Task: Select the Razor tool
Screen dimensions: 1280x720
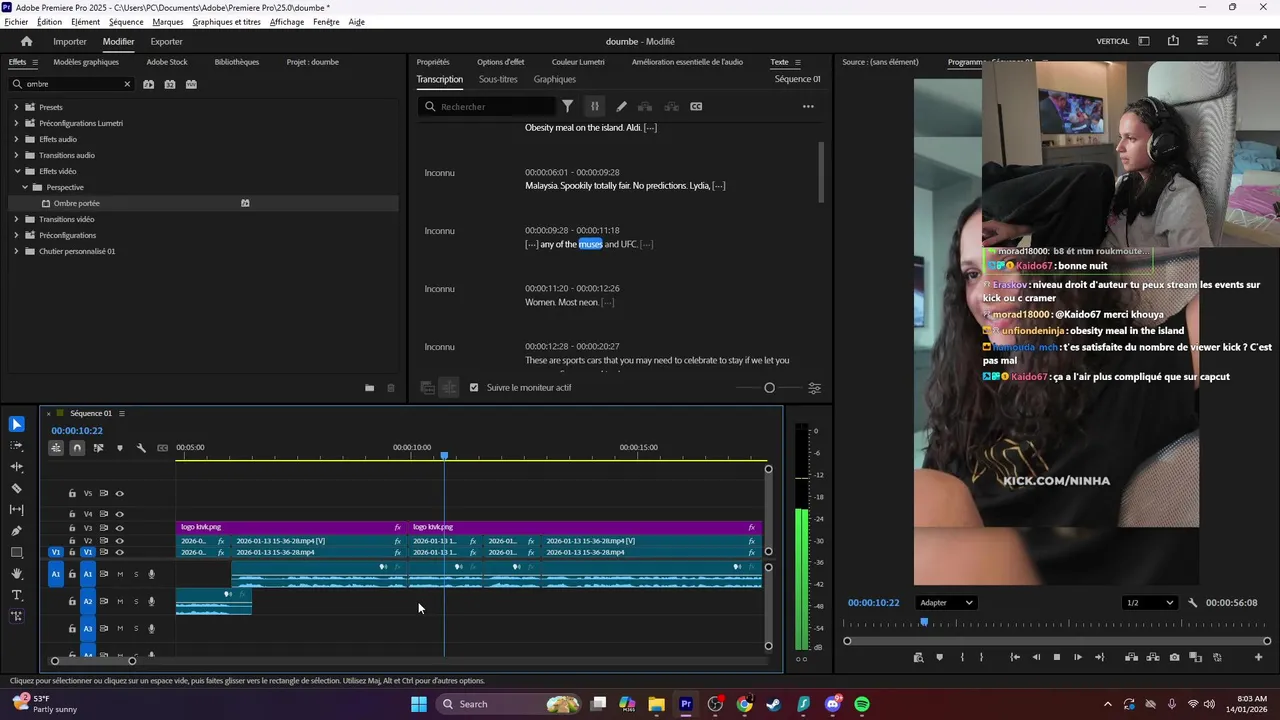Action: 16,489
